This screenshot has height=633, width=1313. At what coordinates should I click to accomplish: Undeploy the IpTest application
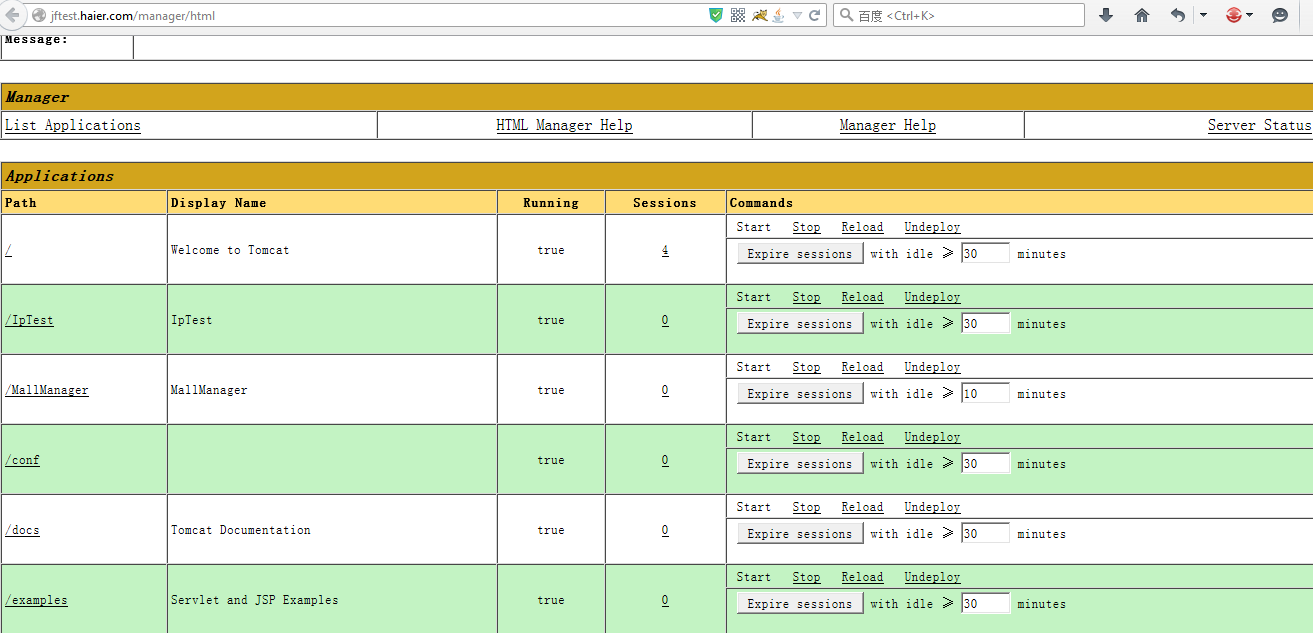932,297
